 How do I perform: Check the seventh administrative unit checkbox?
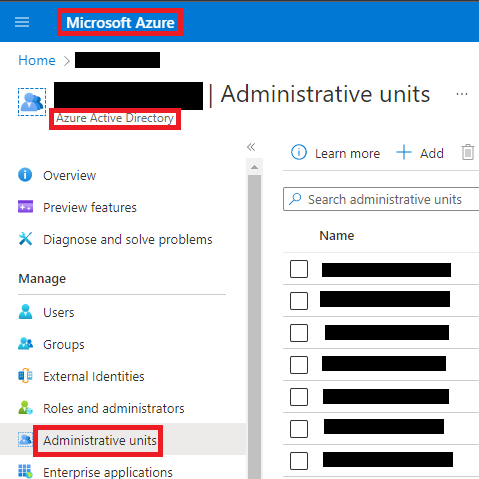coord(299,461)
